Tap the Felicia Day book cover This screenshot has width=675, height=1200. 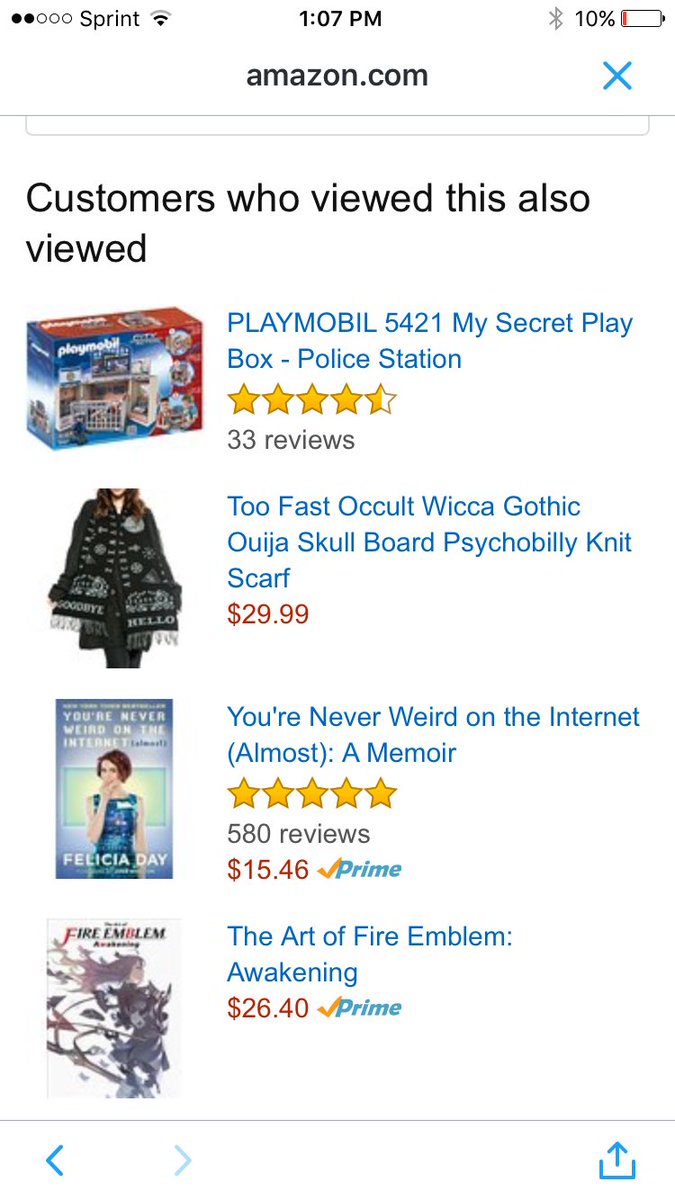click(x=114, y=789)
